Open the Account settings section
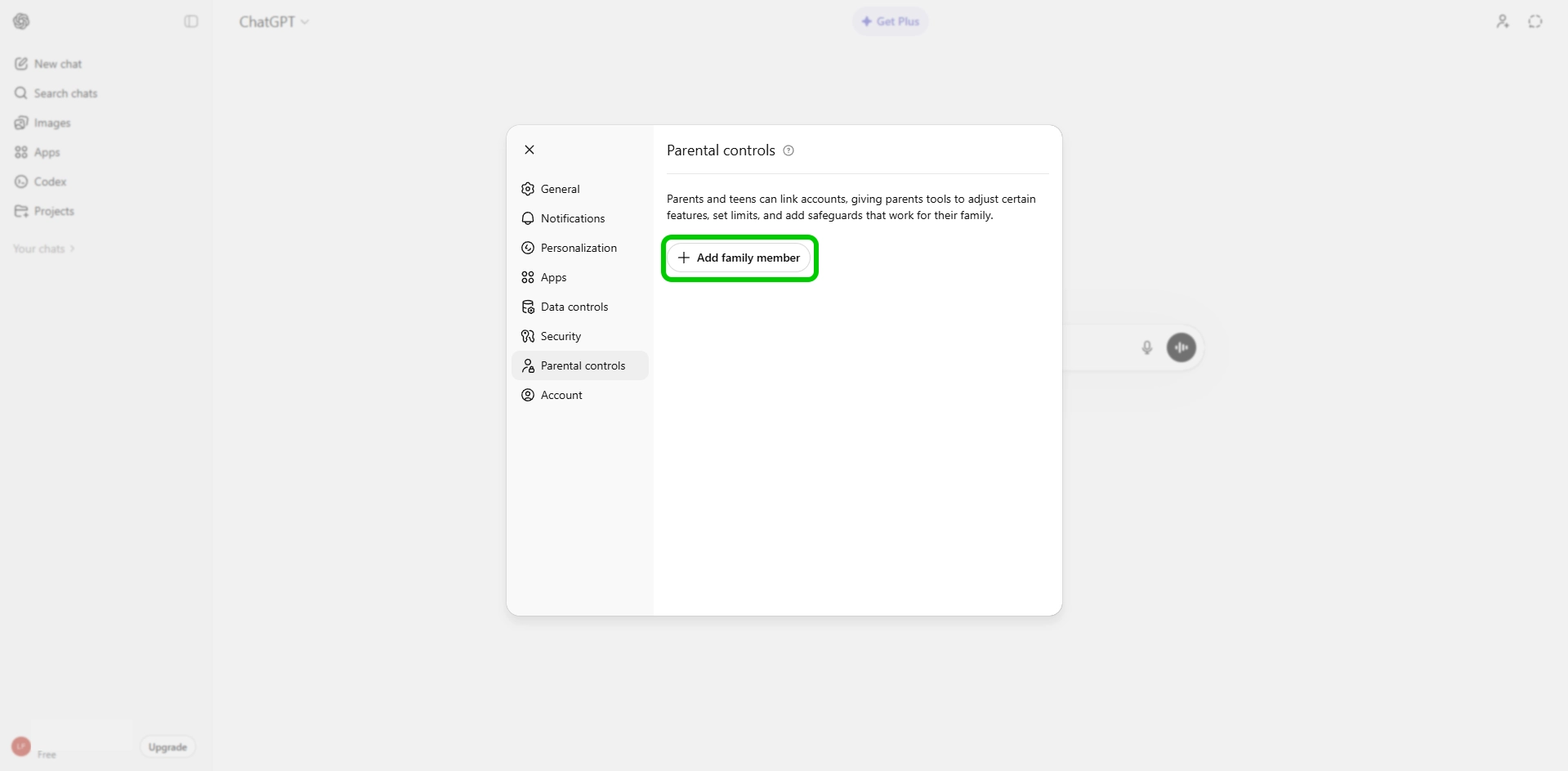 click(x=561, y=395)
